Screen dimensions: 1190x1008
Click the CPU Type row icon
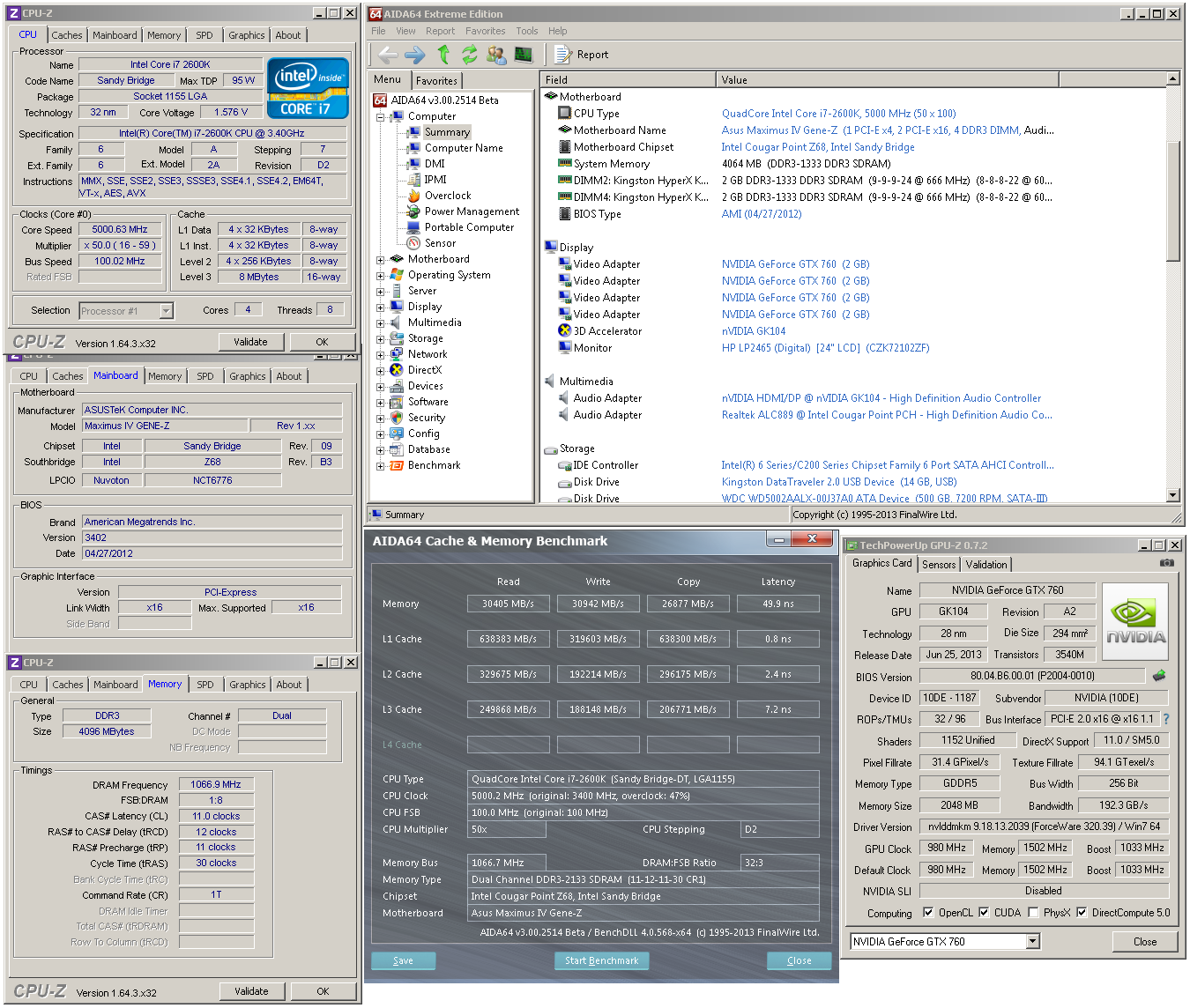(x=565, y=114)
